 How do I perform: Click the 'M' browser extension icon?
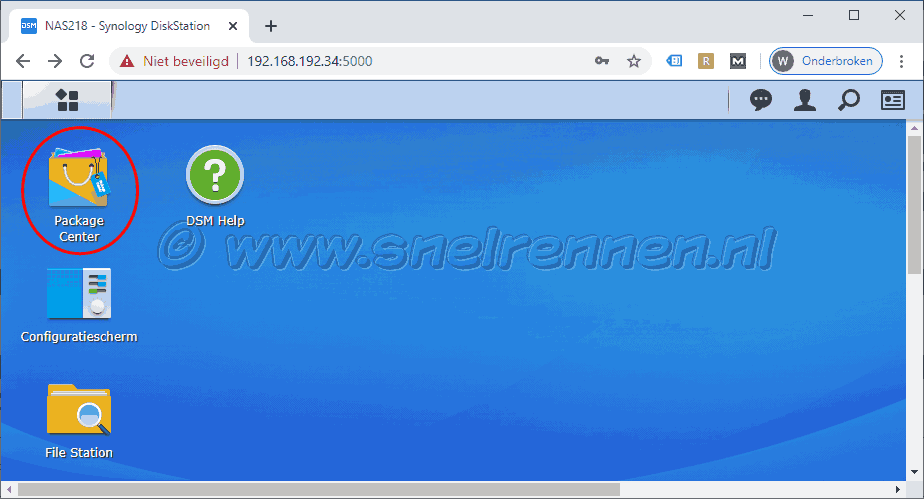tap(738, 61)
